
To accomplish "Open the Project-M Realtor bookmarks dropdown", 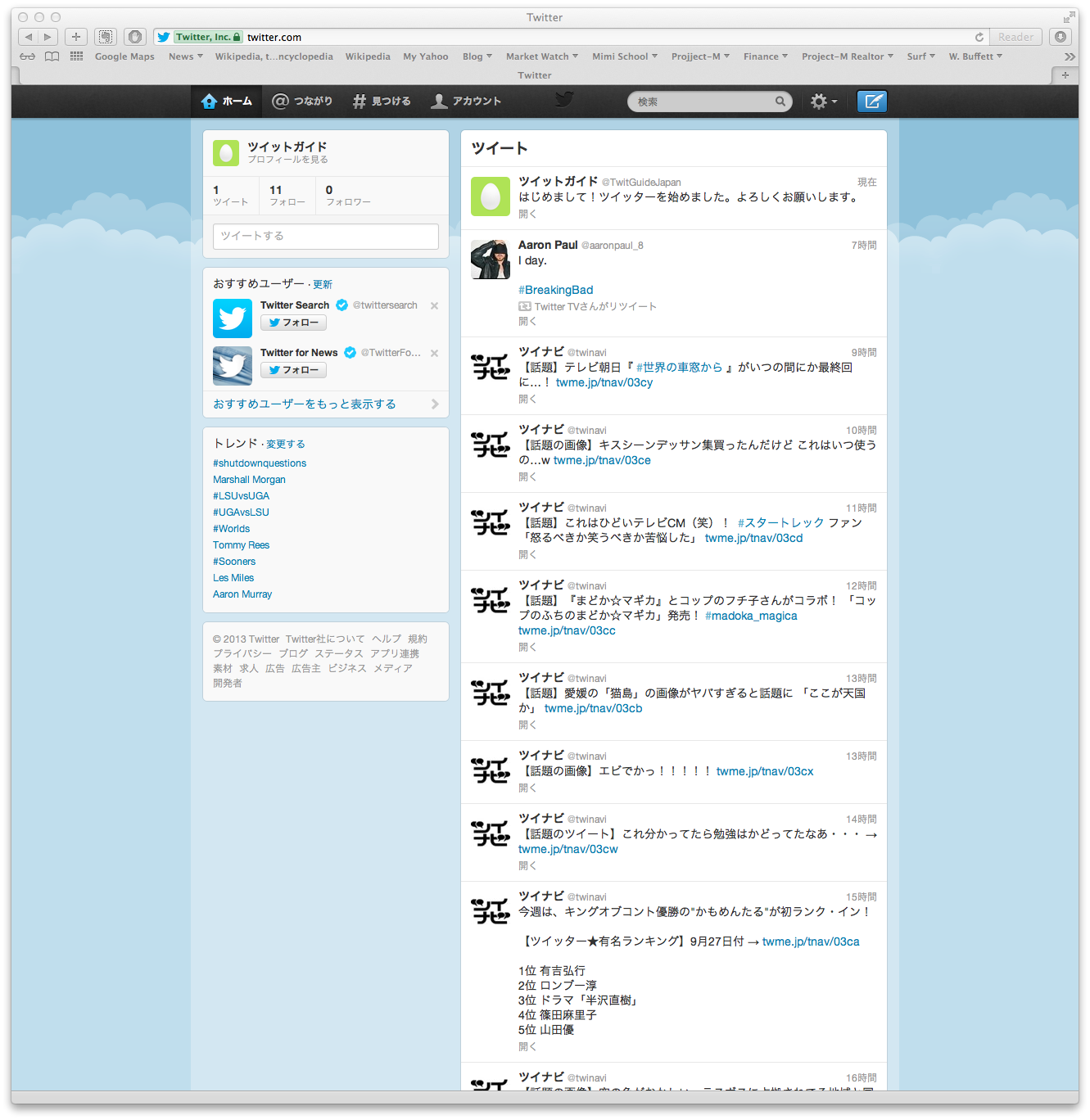I will click(848, 56).
